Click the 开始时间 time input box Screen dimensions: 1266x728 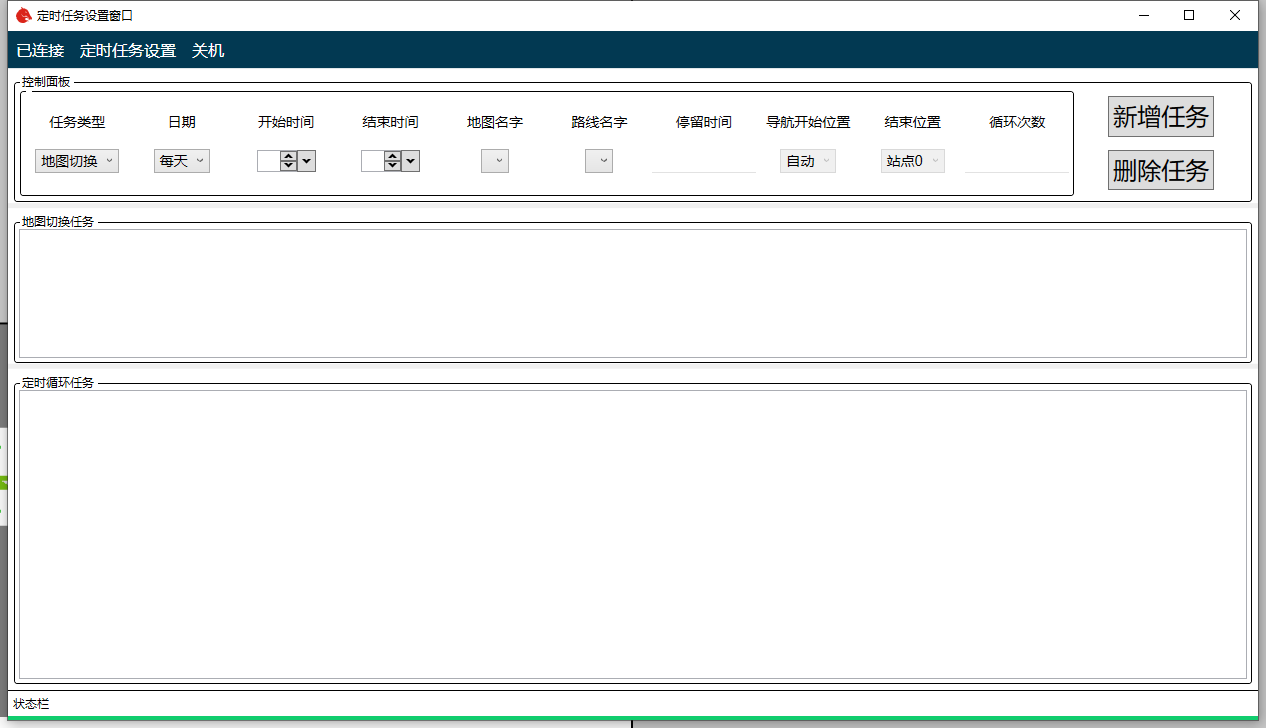click(268, 161)
